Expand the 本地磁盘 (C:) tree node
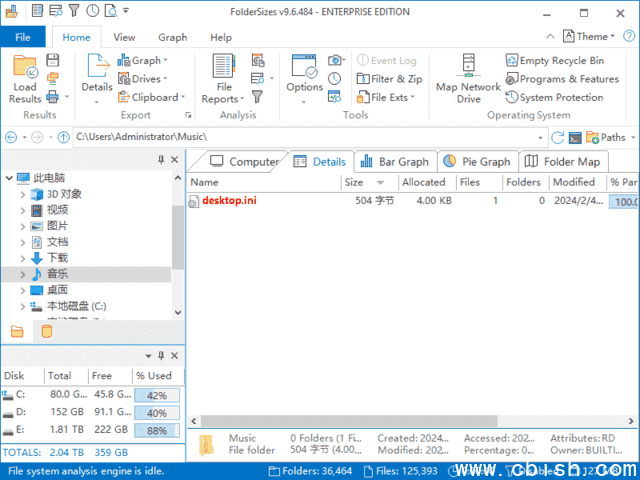The height and width of the screenshot is (480, 640). coord(23,306)
